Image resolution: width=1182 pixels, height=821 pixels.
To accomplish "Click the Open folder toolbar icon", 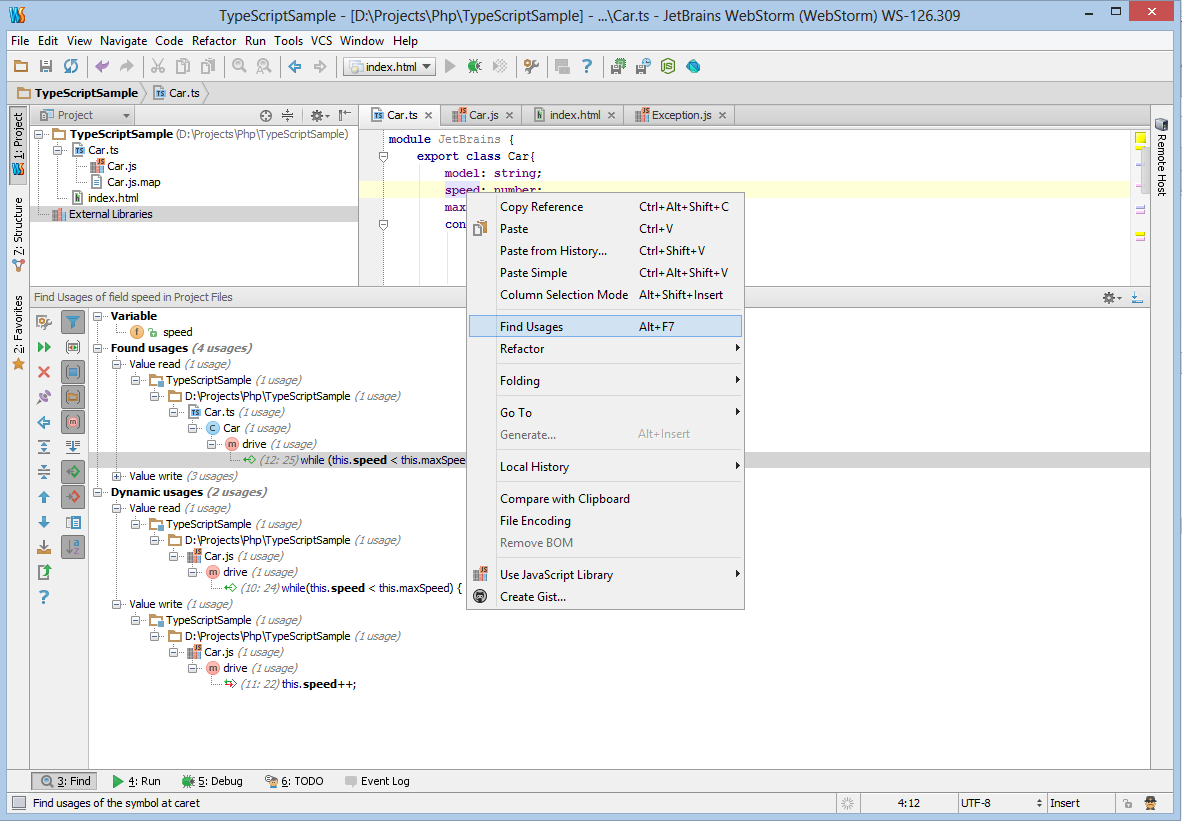I will click(21, 66).
